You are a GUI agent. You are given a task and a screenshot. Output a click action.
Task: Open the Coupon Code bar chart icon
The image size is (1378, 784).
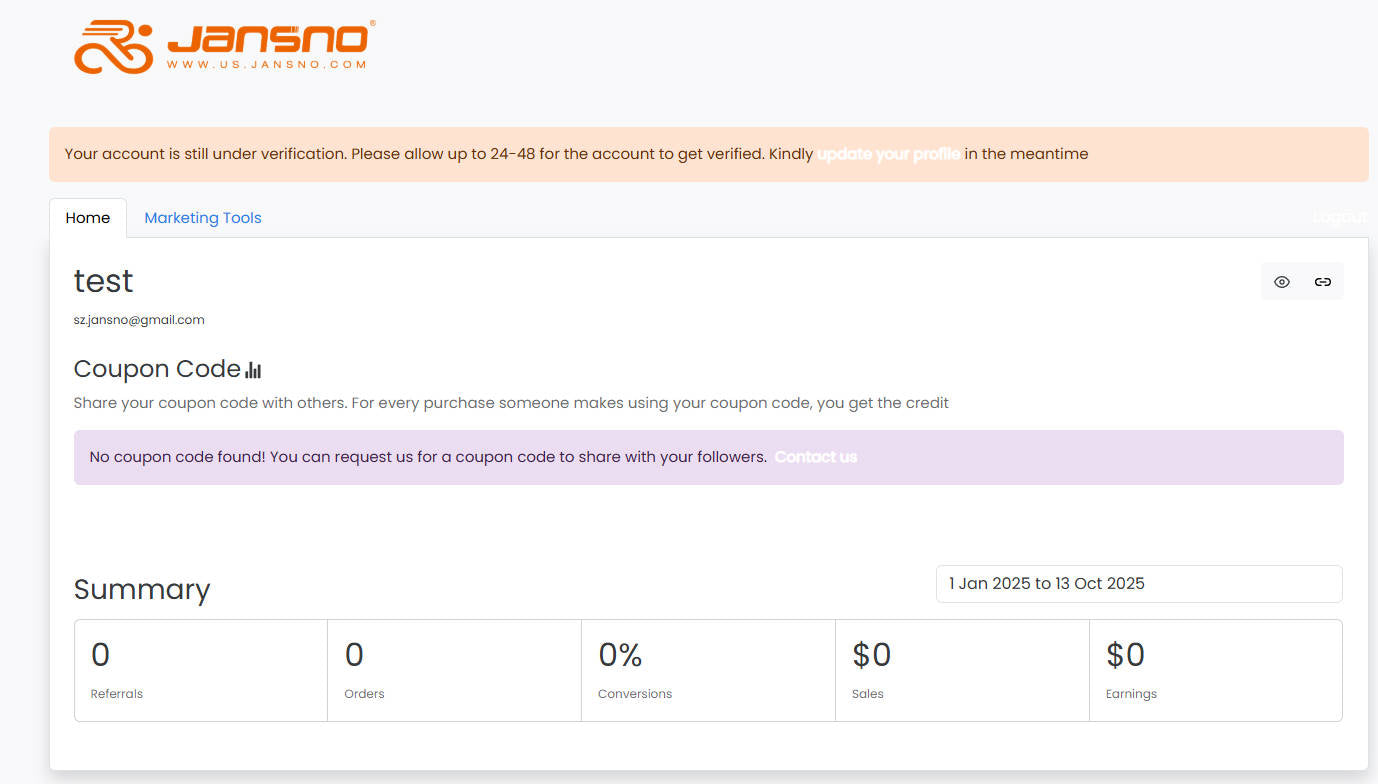tap(253, 370)
